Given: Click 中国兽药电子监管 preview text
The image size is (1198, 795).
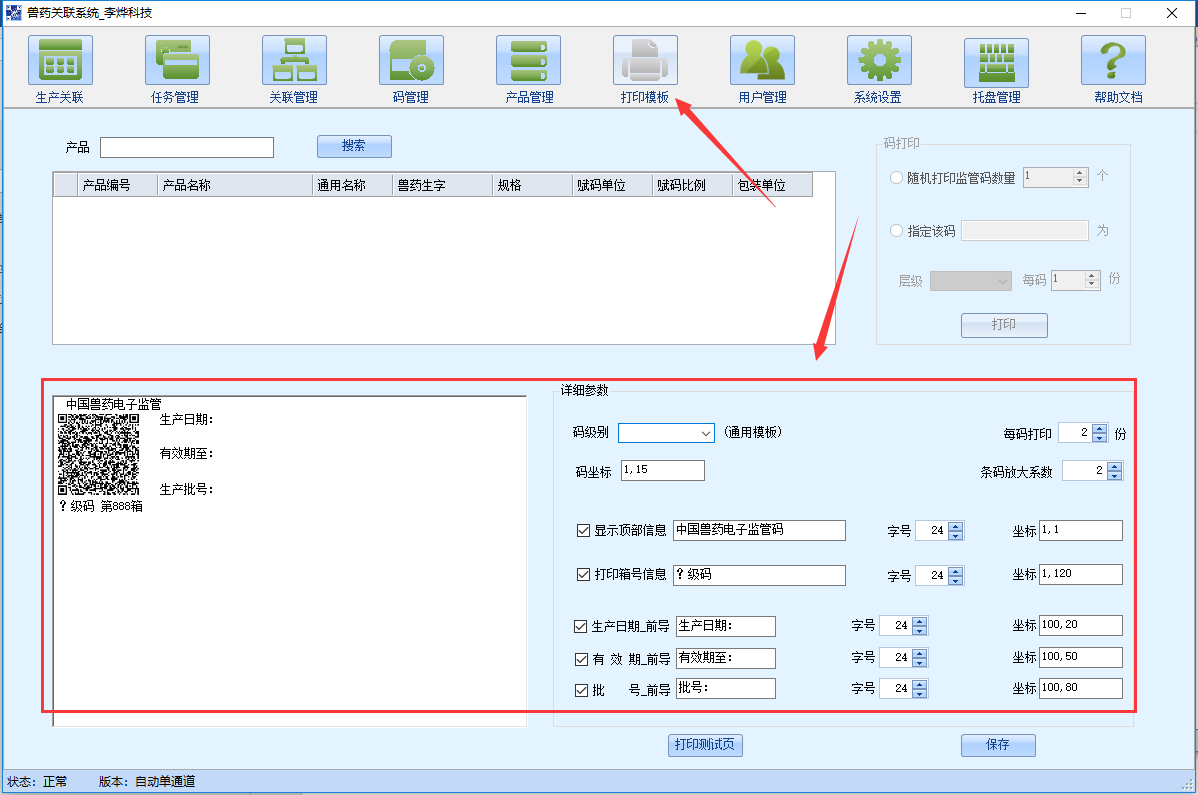Looking at the screenshot, I should pyautogui.click(x=113, y=404).
